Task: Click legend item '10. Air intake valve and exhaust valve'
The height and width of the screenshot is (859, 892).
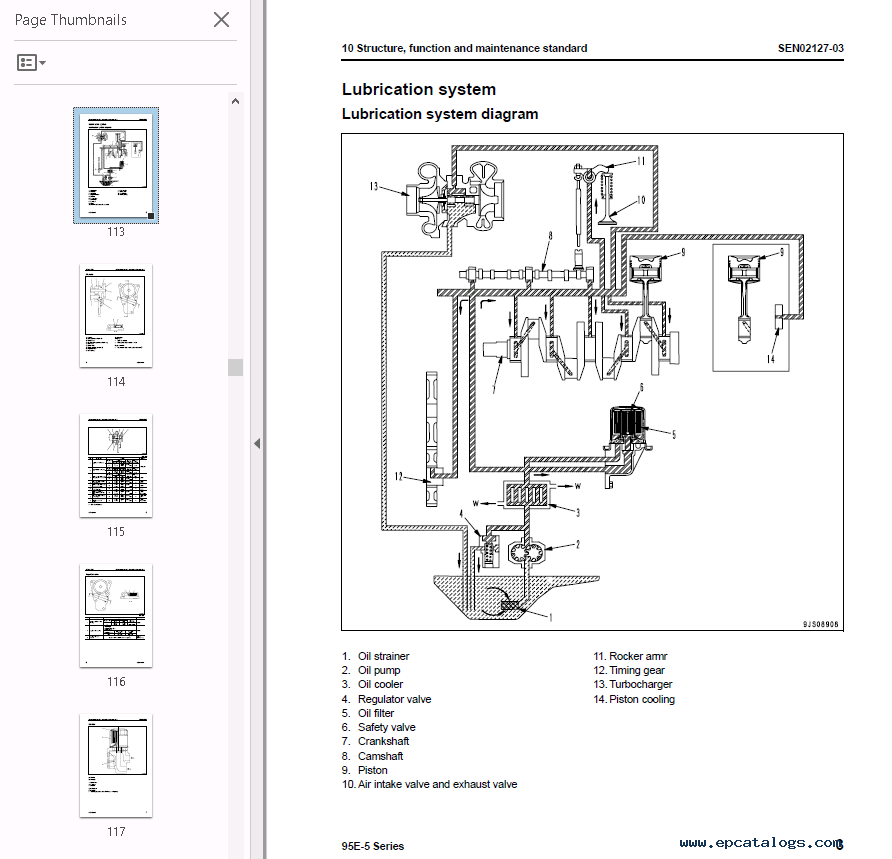Action: click(x=430, y=784)
